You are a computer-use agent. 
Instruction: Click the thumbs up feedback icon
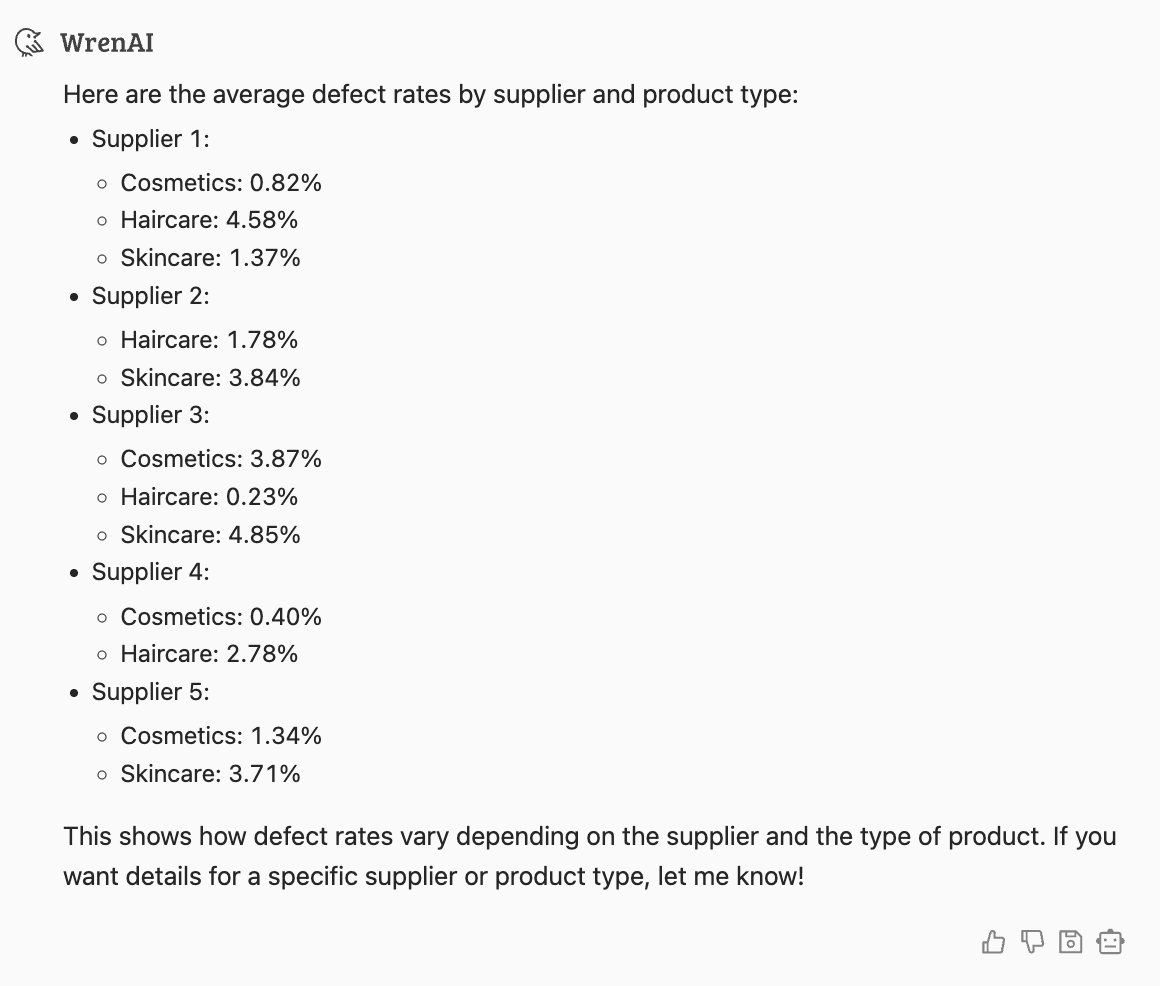[993, 942]
